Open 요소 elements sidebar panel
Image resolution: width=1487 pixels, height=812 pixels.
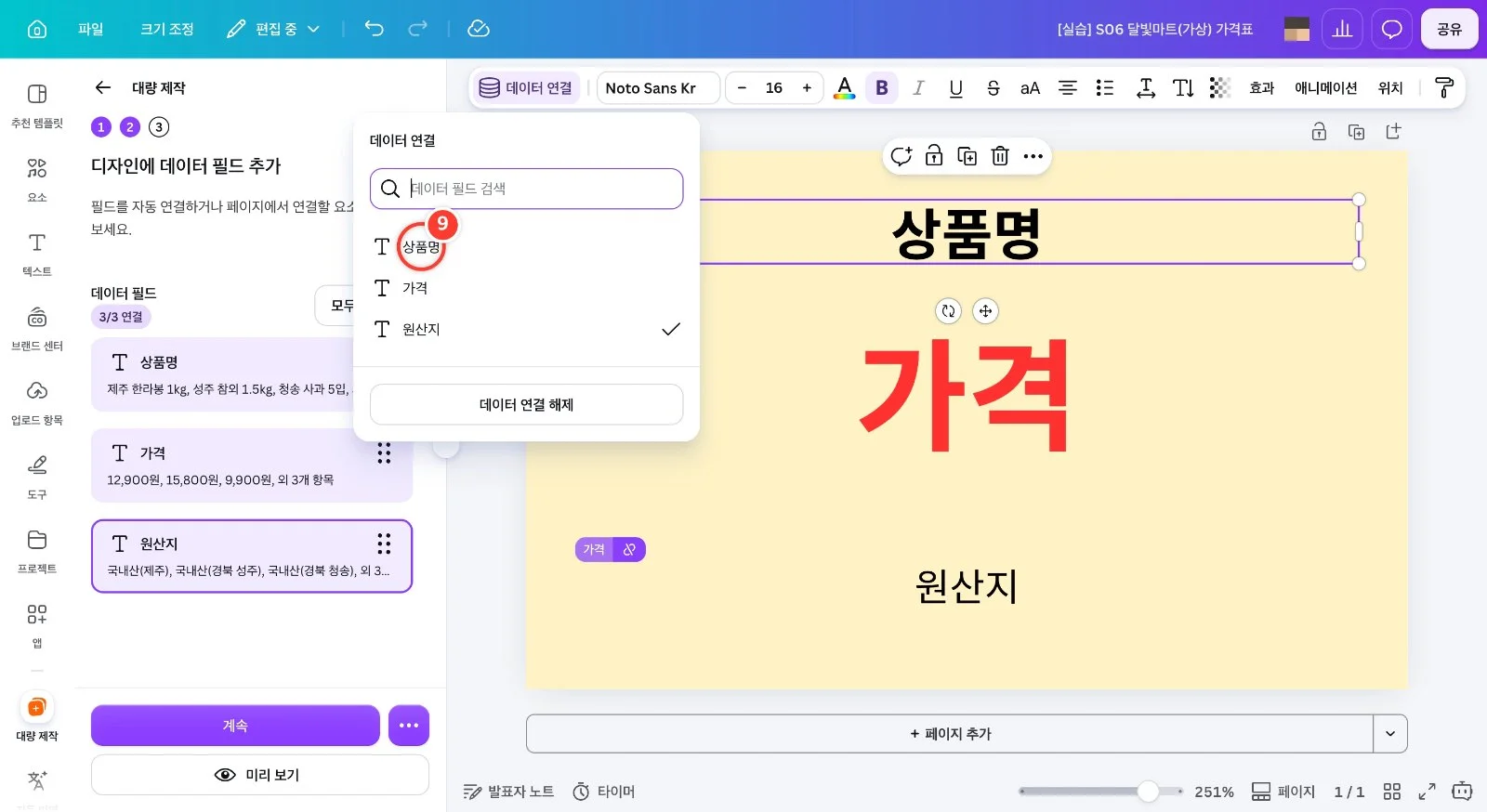(37, 179)
